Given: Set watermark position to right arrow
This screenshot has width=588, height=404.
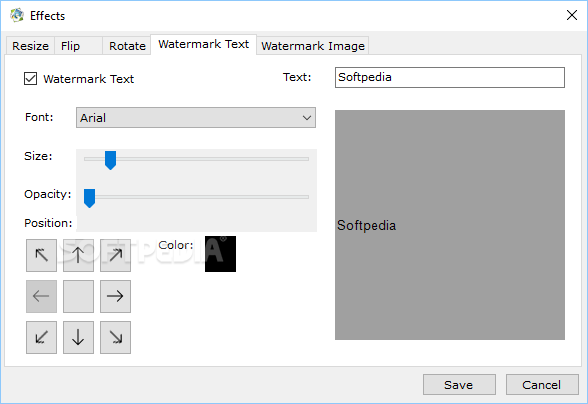Looking at the screenshot, I should [115, 296].
